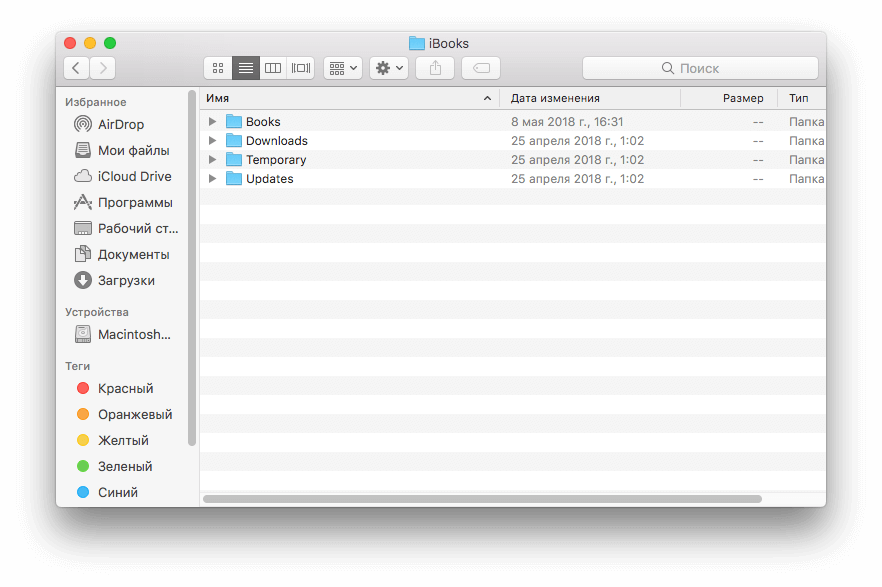Switch to icon view
Viewport: 882px width, 587px height.
218,68
